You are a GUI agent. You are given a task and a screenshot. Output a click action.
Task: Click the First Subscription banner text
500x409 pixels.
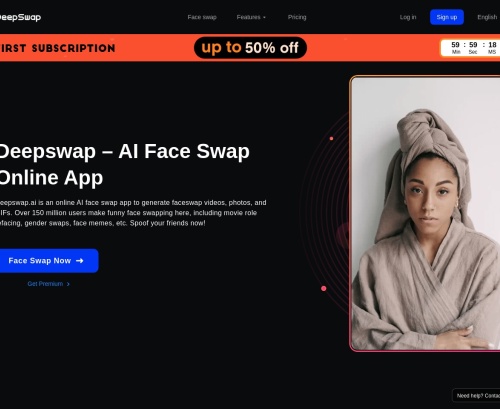58,48
